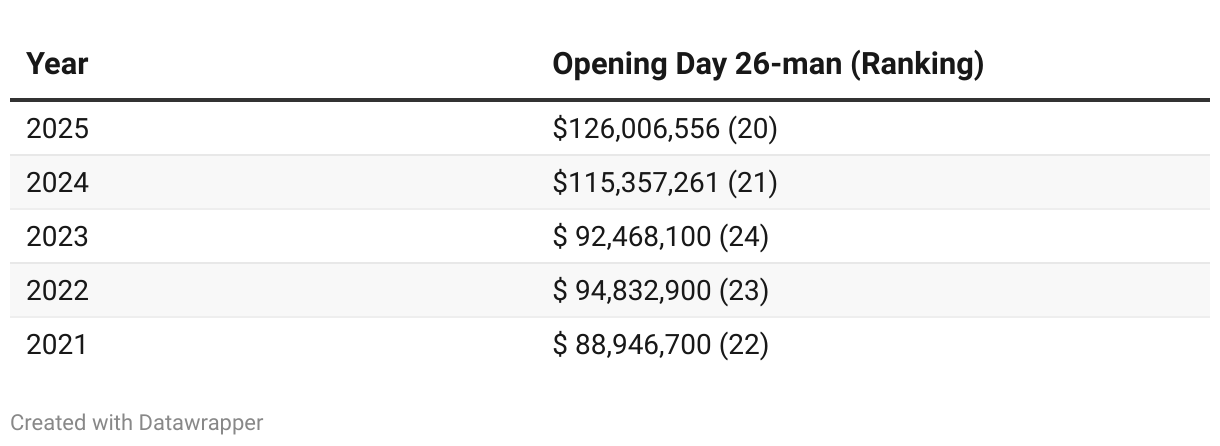
Task: Click the ranking (21) in the 2024 row
Action: click(x=752, y=183)
